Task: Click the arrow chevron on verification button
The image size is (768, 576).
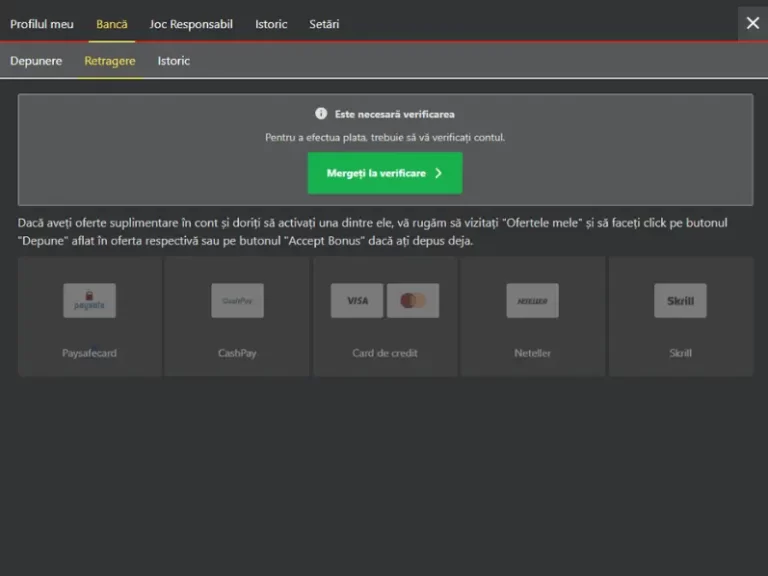Action: 438,173
